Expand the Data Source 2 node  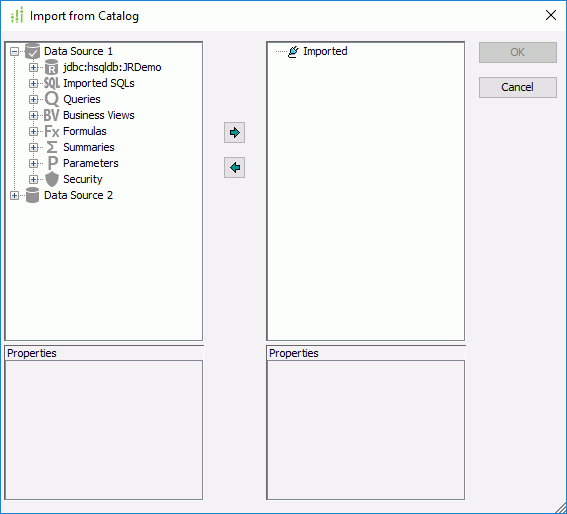(14, 195)
